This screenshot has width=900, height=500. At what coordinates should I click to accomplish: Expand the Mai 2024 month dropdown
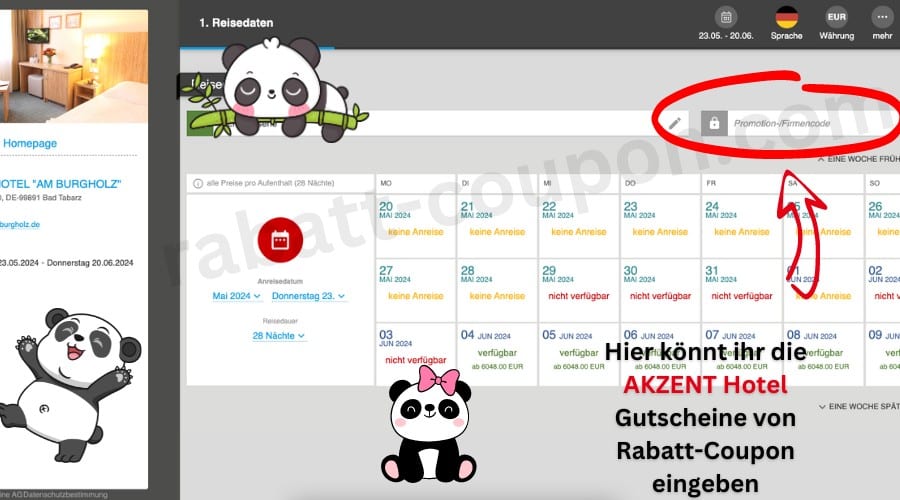236,296
